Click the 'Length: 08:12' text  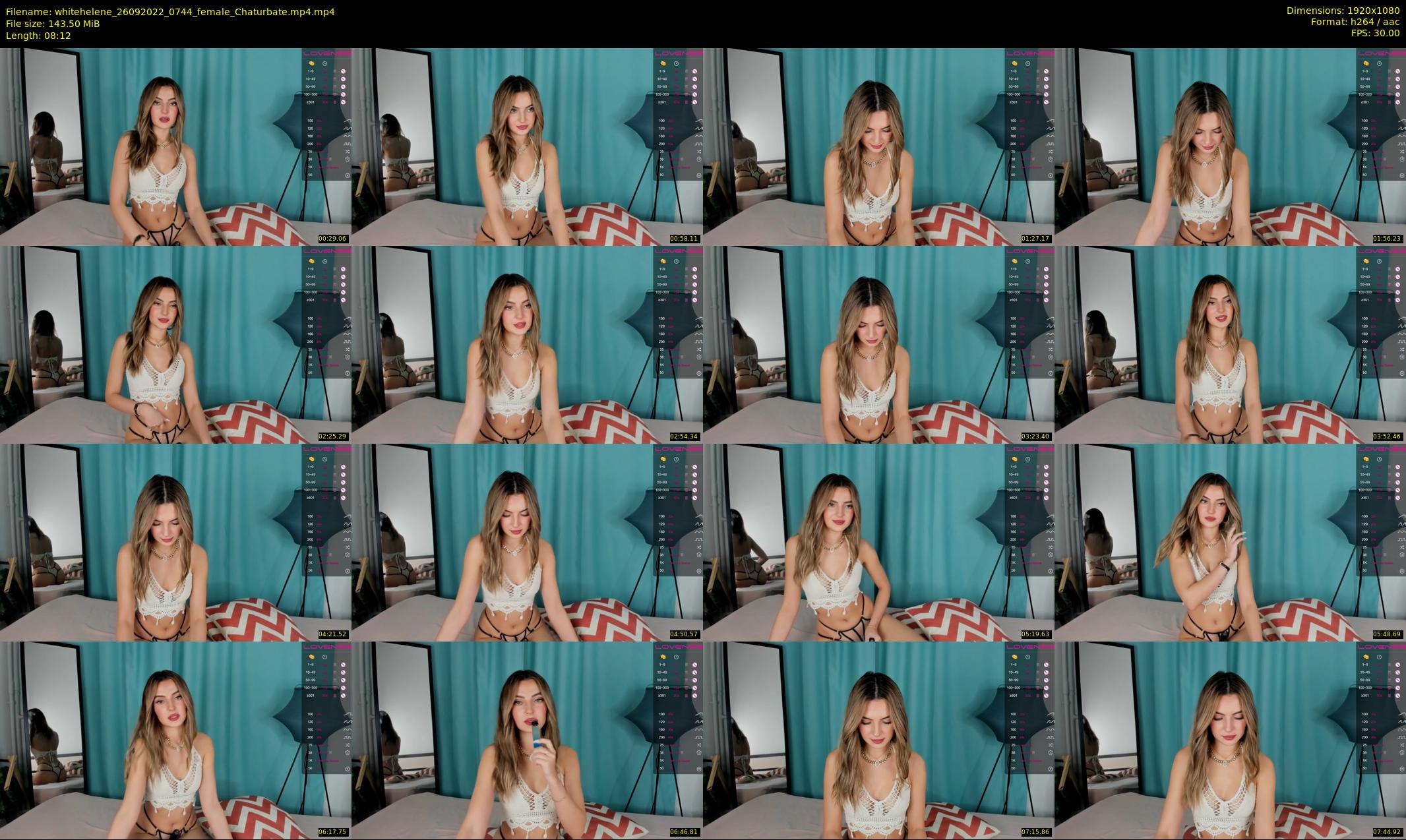38,36
